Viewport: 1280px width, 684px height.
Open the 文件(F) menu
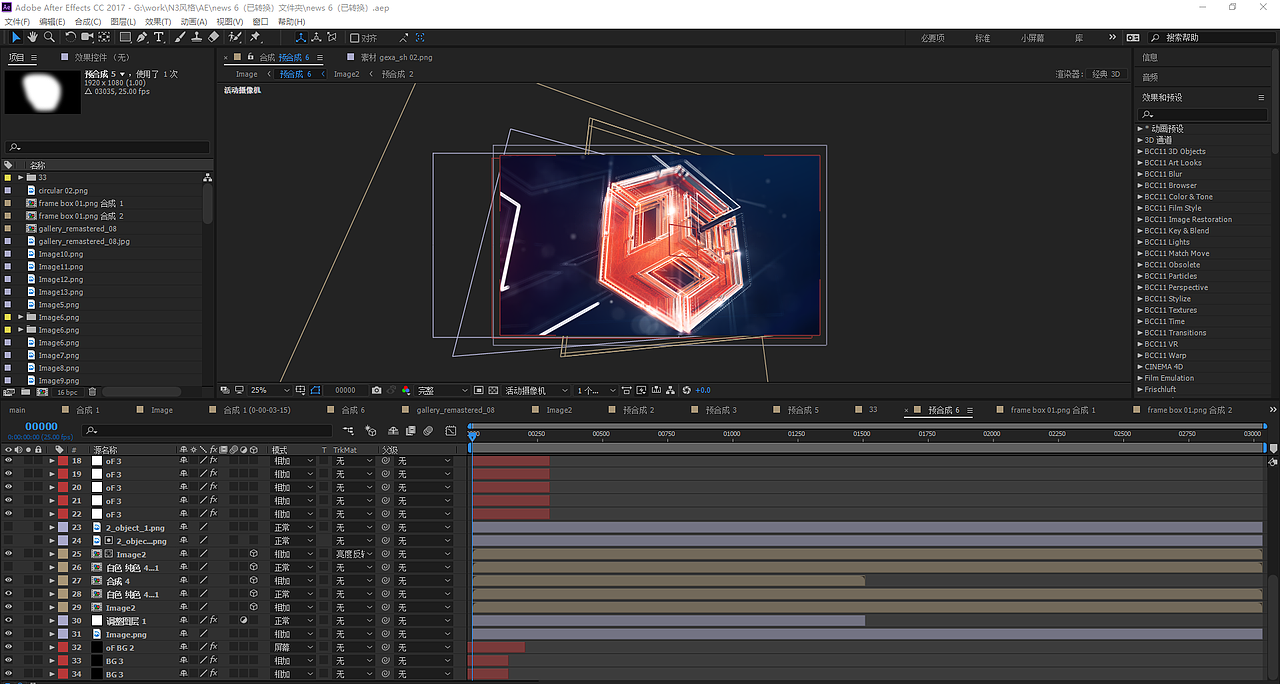point(17,21)
